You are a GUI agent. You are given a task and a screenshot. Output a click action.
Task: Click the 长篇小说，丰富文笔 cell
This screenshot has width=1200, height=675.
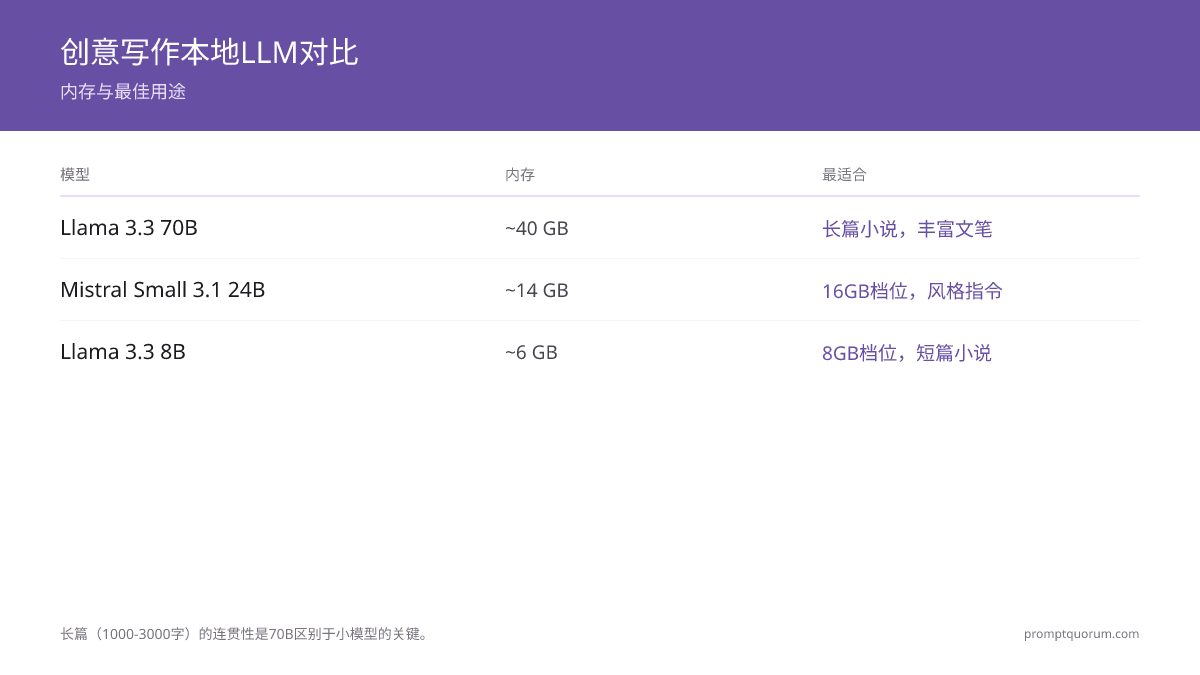pos(907,229)
